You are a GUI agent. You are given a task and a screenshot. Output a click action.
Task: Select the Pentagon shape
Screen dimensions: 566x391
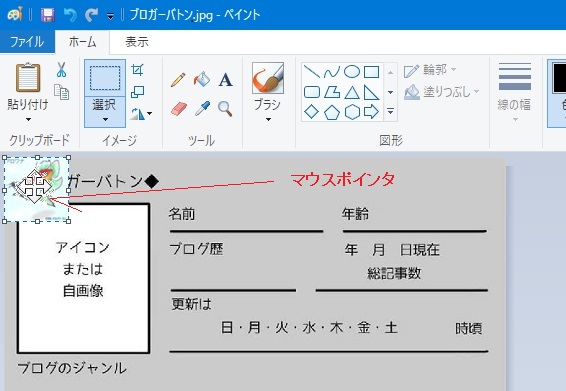pyautogui.click(x=332, y=112)
